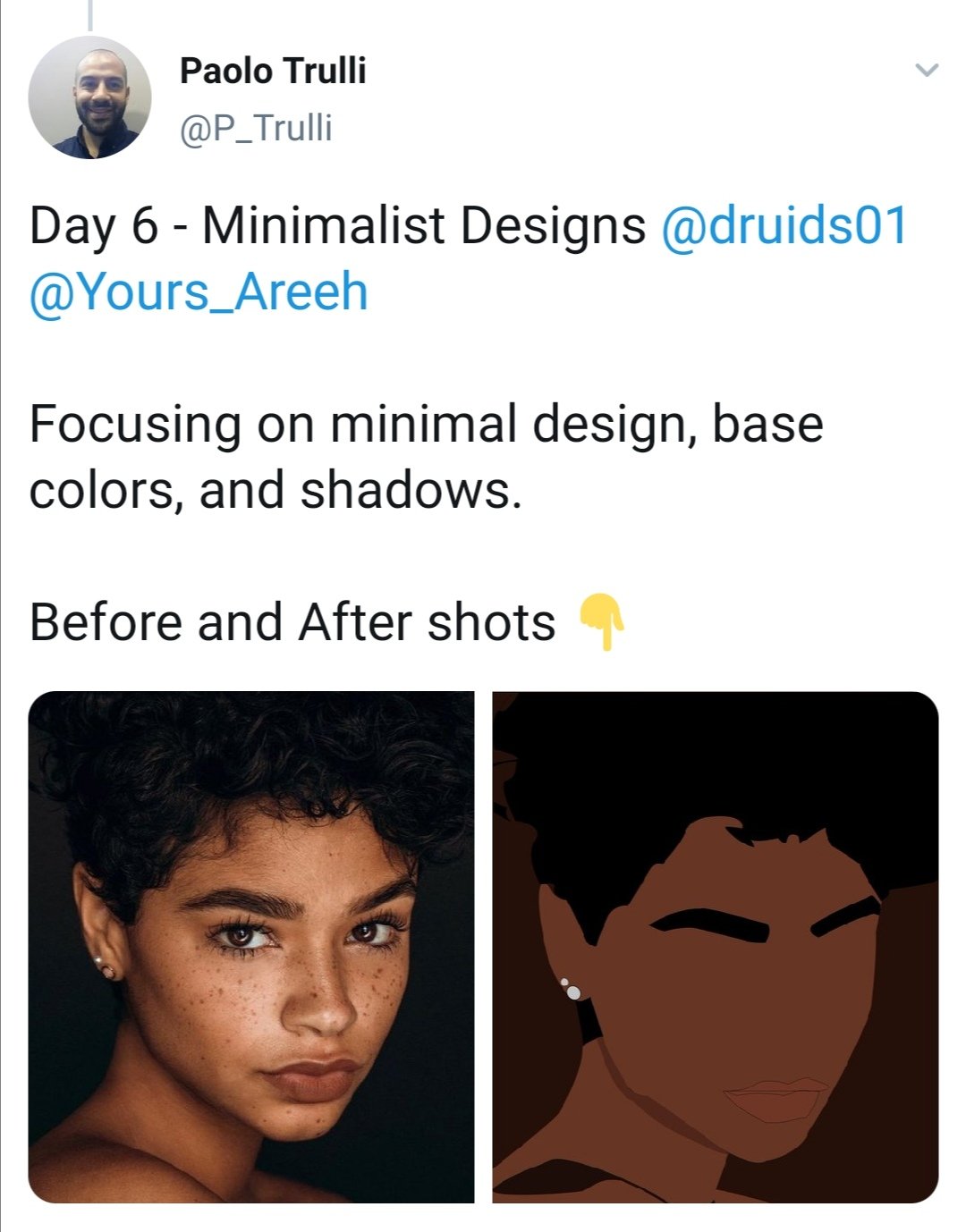Open the before photo thumbnail

[x=251, y=947]
